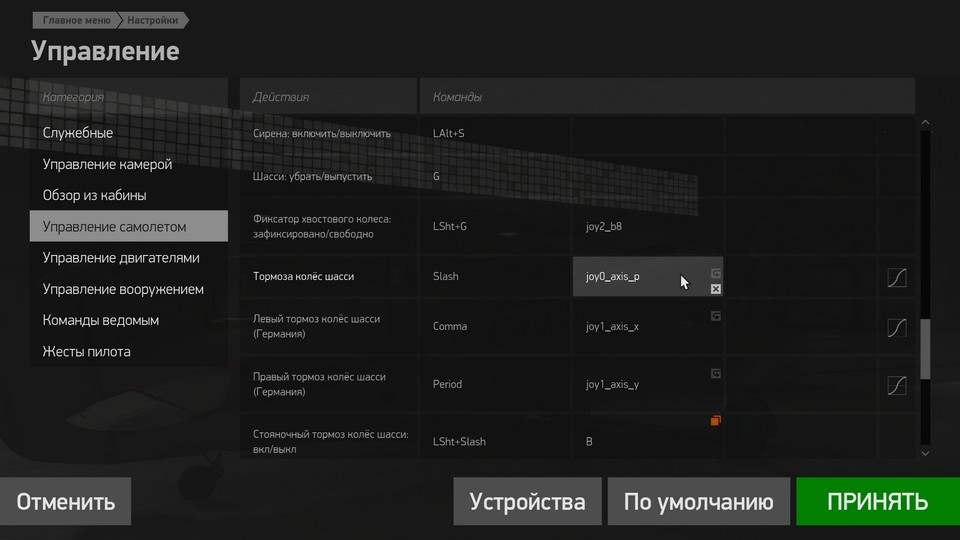Click empty second command cell for Сирена
The height and width of the screenshot is (540, 960).
(x=648, y=133)
